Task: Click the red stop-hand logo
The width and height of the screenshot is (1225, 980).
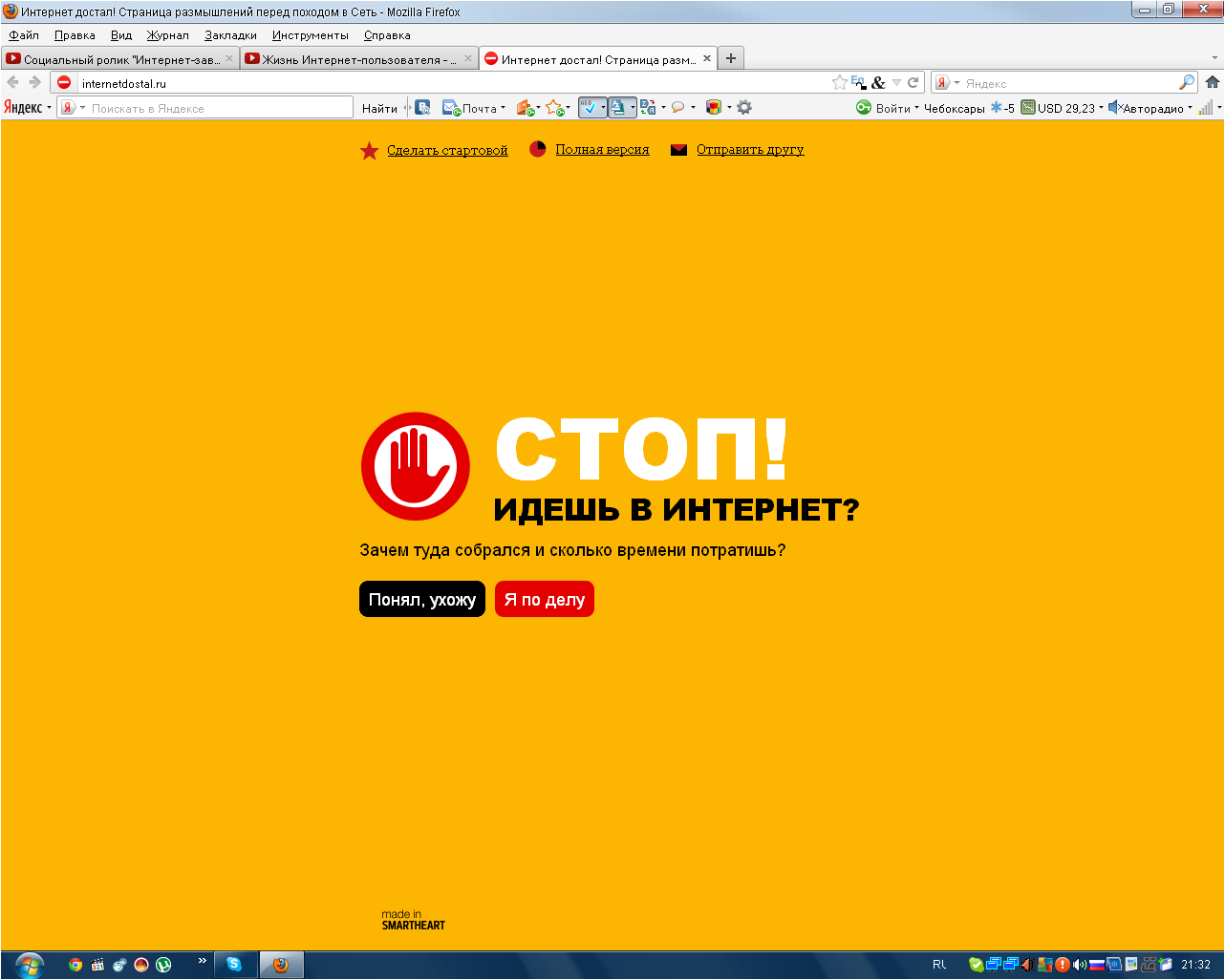Action: coord(416,466)
